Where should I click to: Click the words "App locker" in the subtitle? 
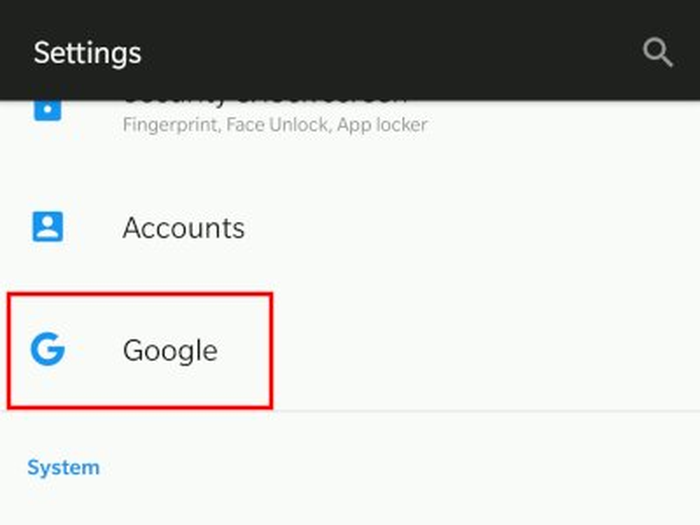point(382,125)
